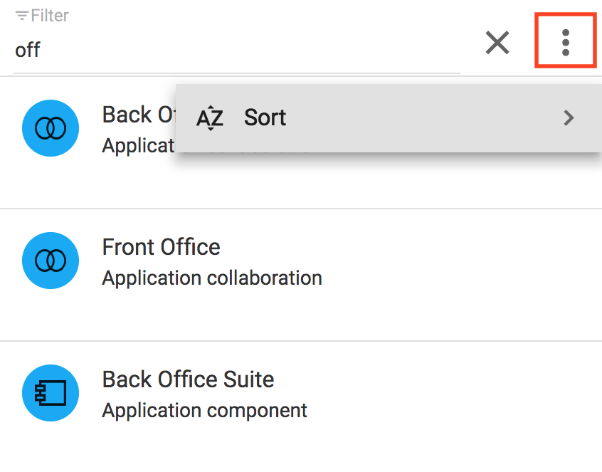Click "Application collaboration" subtitle under Front Office

(212, 278)
